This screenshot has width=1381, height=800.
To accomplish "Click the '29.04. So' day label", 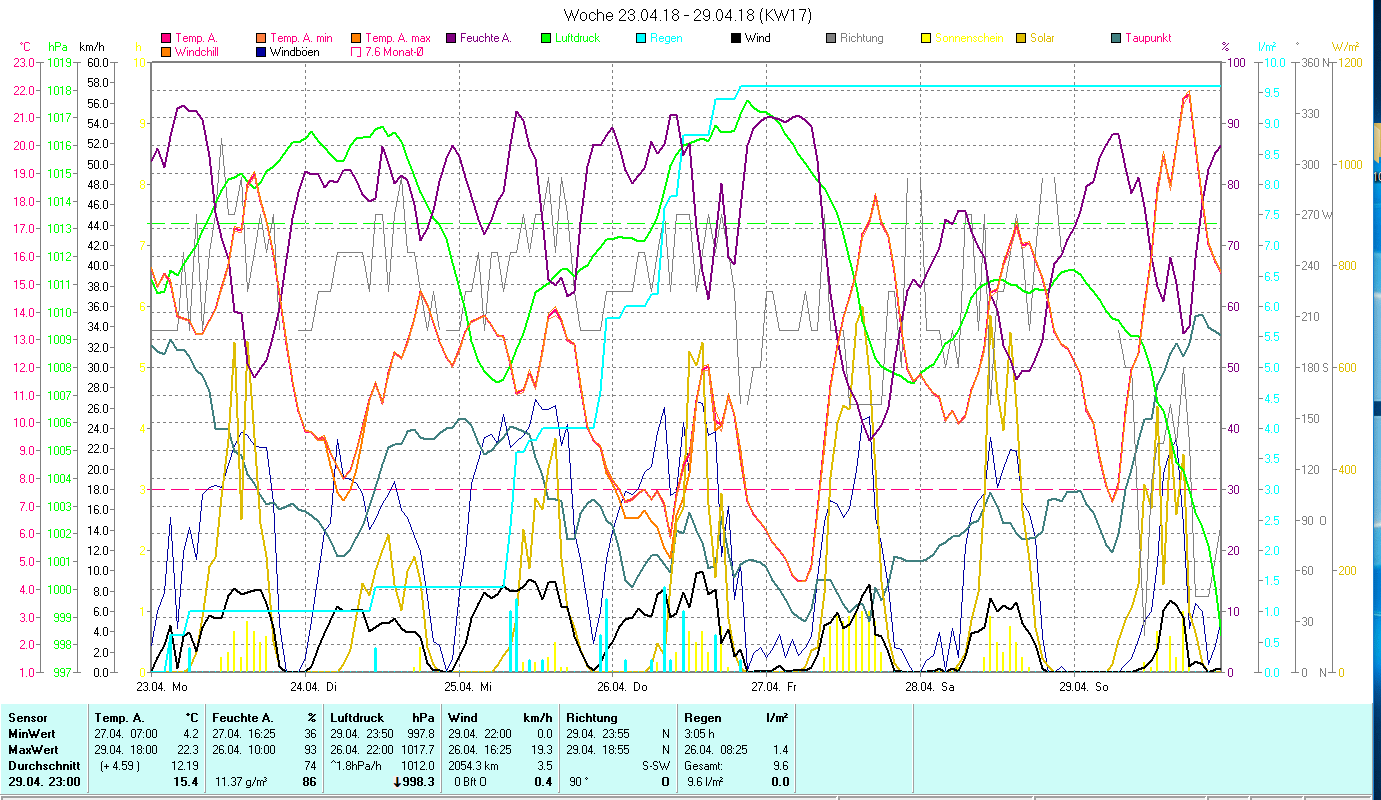I will click(x=1083, y=686).
